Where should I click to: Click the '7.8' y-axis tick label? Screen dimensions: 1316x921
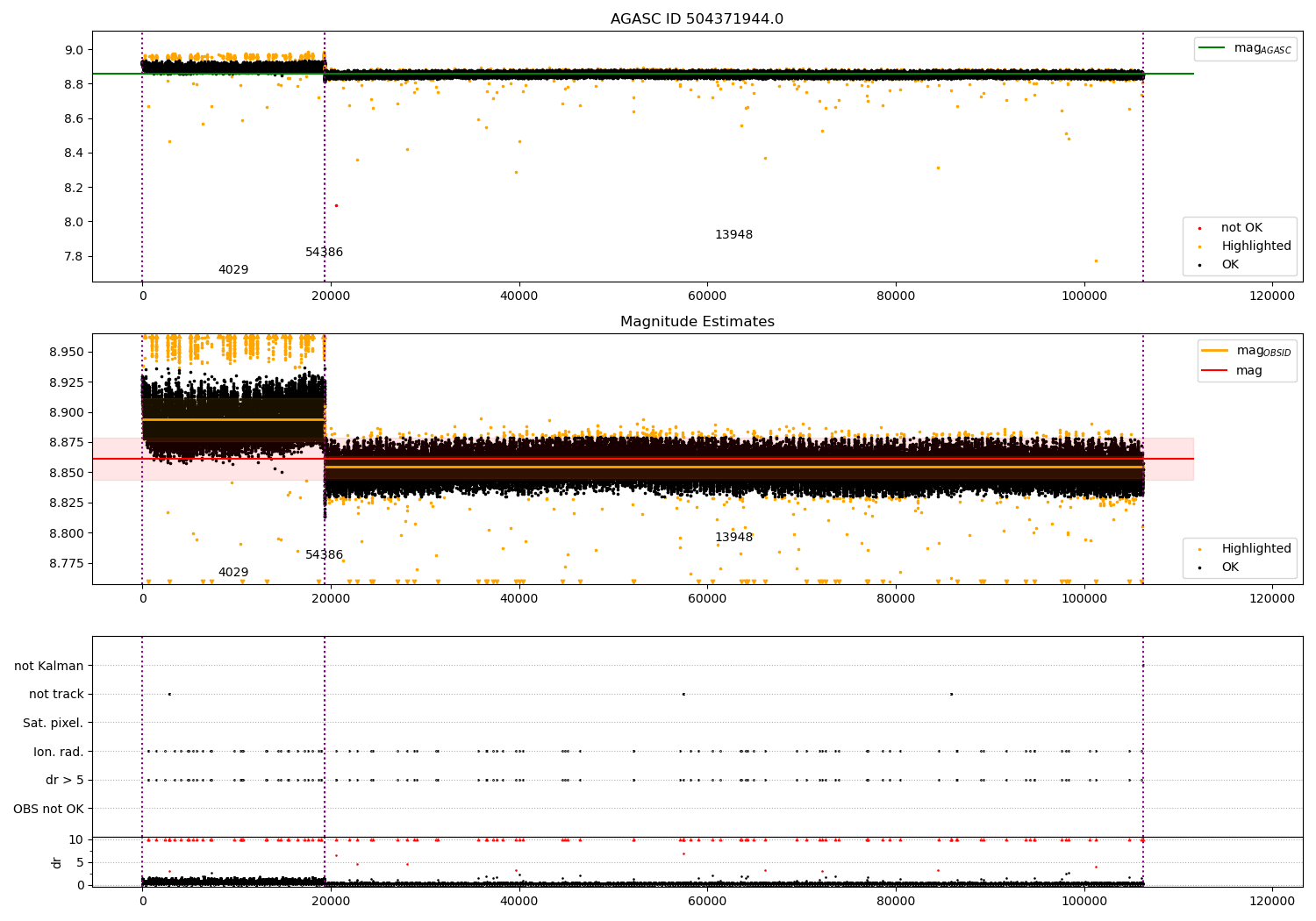tap(74, 257)
